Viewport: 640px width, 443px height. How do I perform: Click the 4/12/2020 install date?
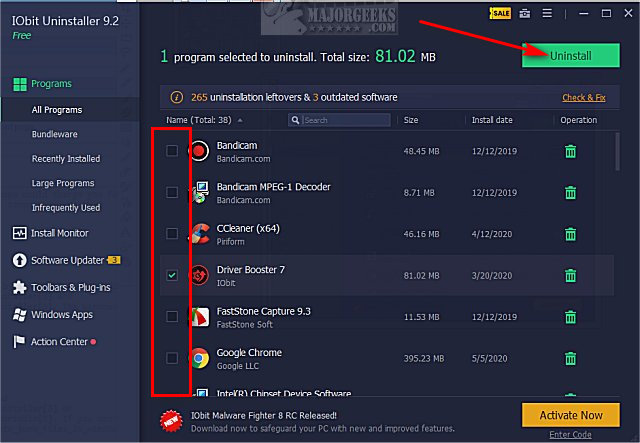492,234
